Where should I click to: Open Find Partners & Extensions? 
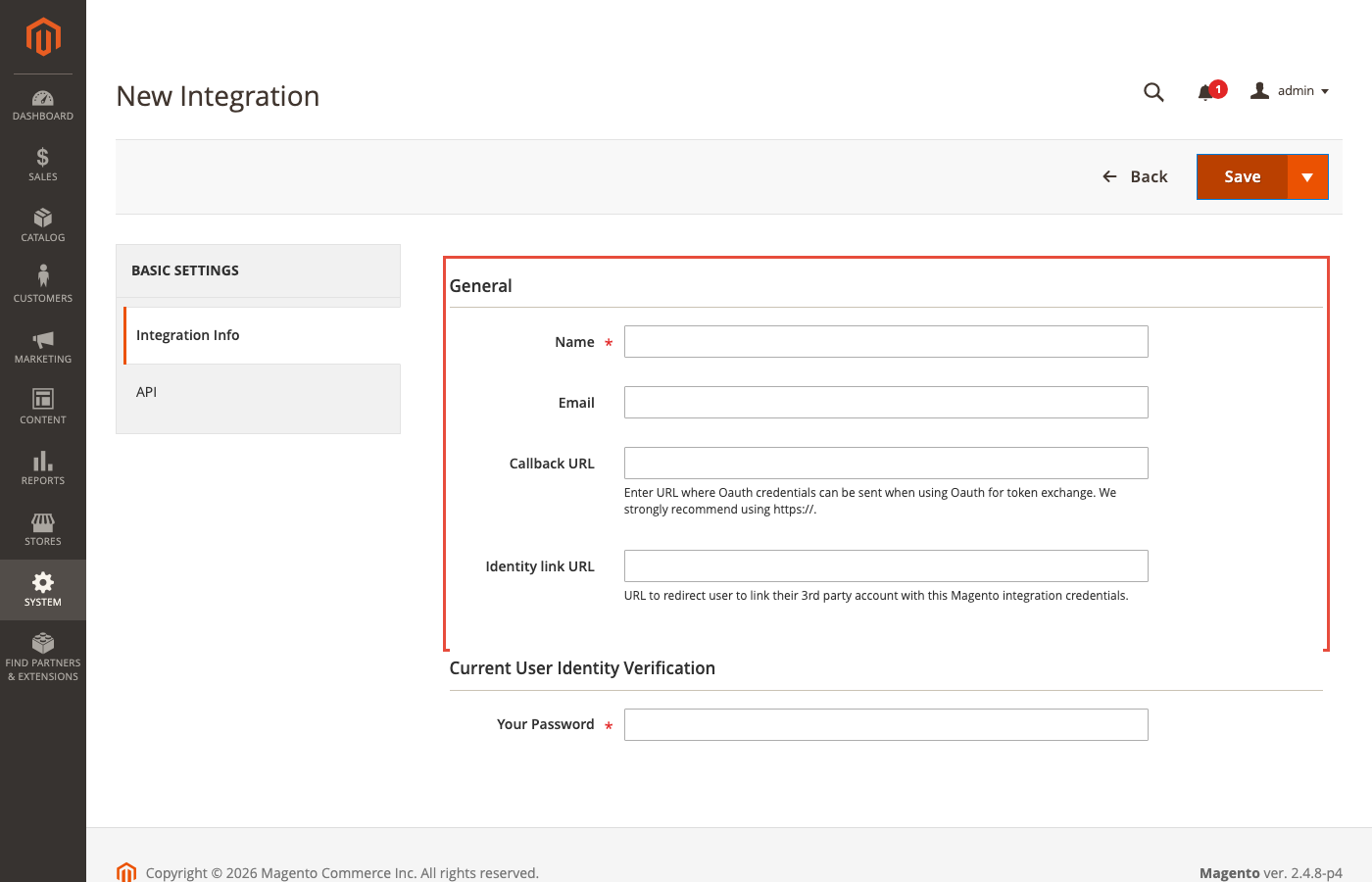point(42,655)
